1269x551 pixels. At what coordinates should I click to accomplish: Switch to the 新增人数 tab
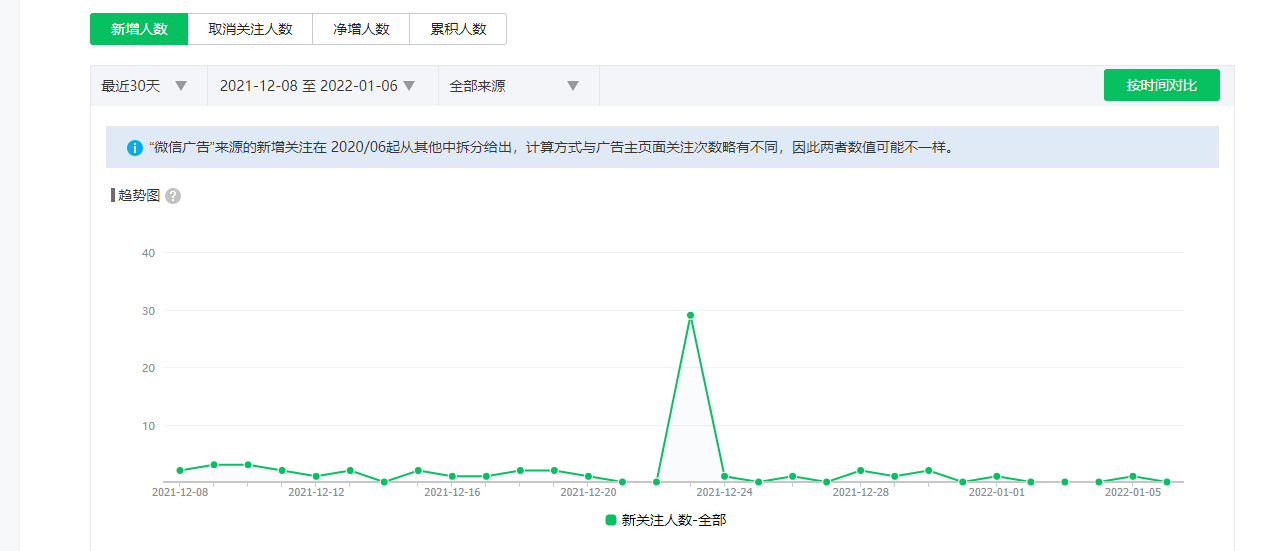pyautogui.click(x=139, y=29)
